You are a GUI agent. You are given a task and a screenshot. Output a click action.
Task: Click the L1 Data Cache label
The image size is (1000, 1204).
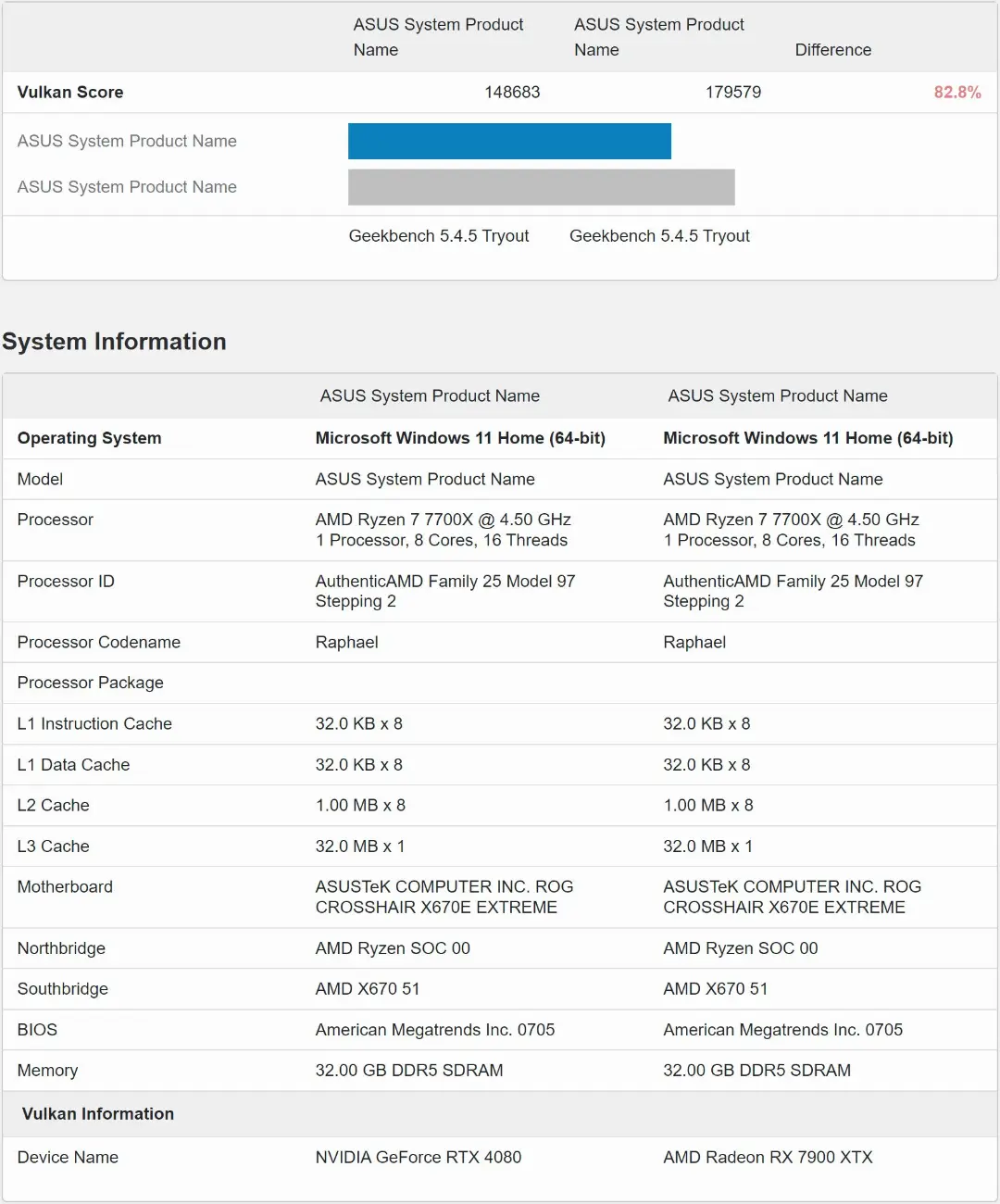73,764
